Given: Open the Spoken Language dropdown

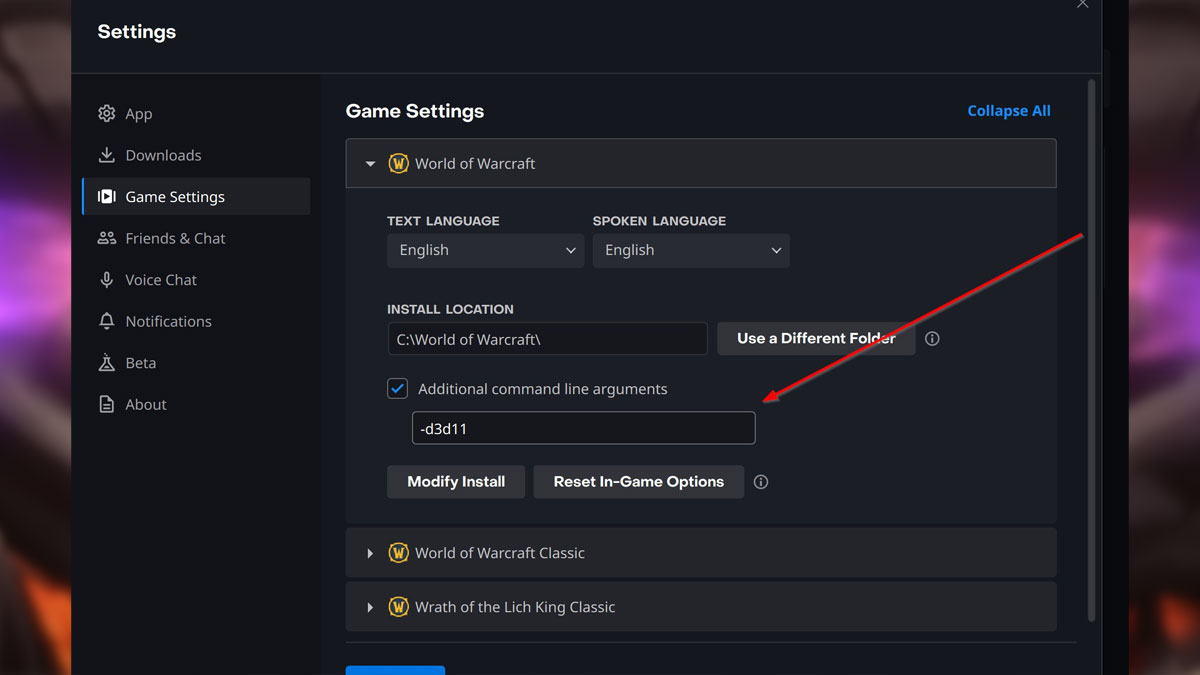Looking at the screenshot, I should tap(691, 251).
